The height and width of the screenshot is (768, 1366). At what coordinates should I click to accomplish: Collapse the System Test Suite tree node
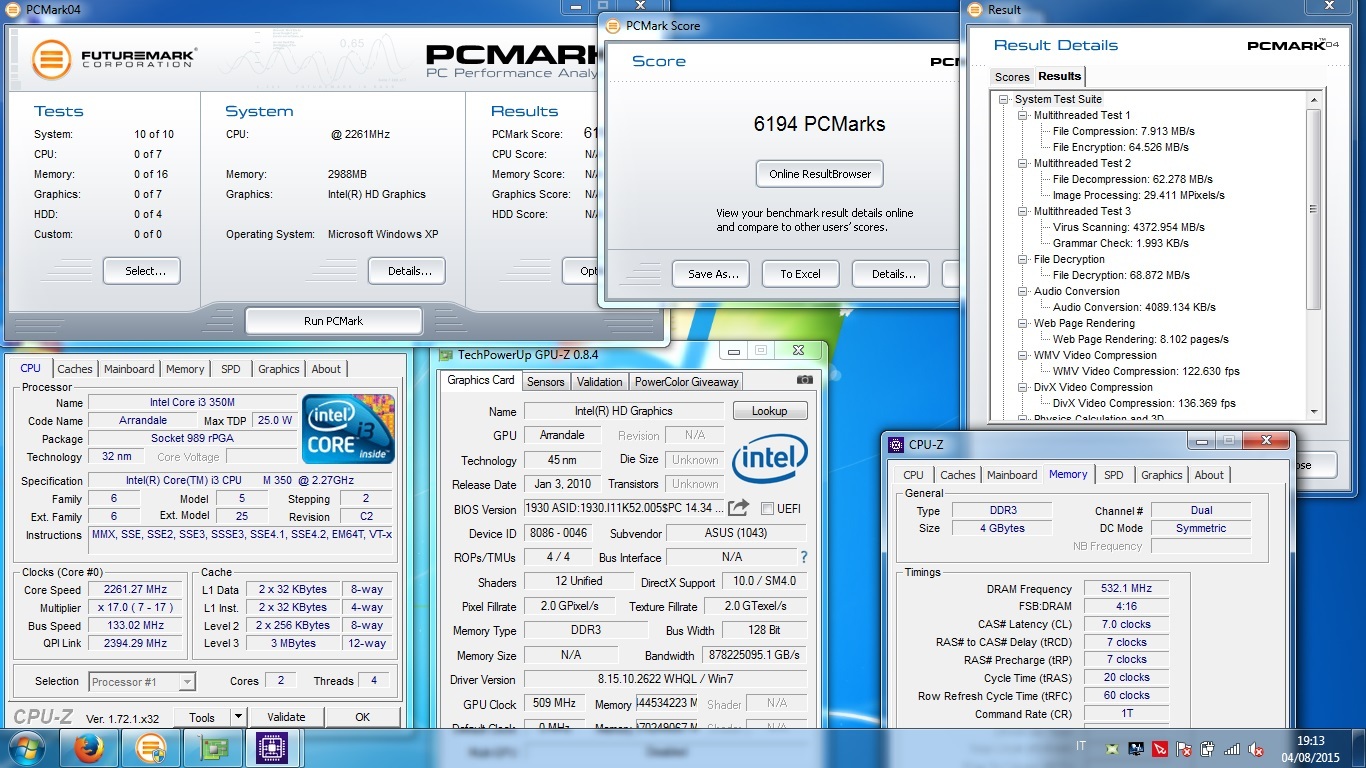[1005, 99]
